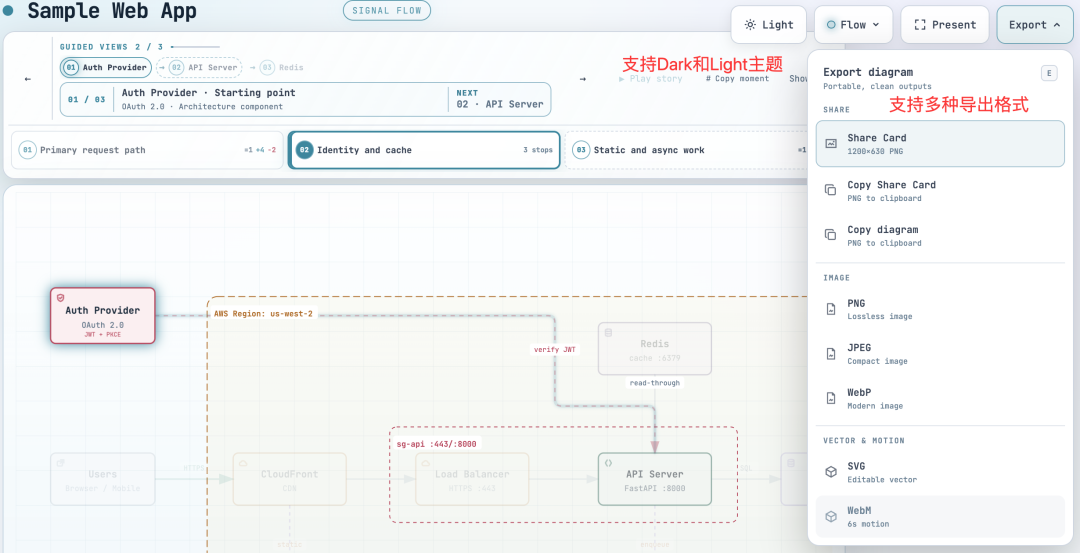Click Play story button

point(651,79)
